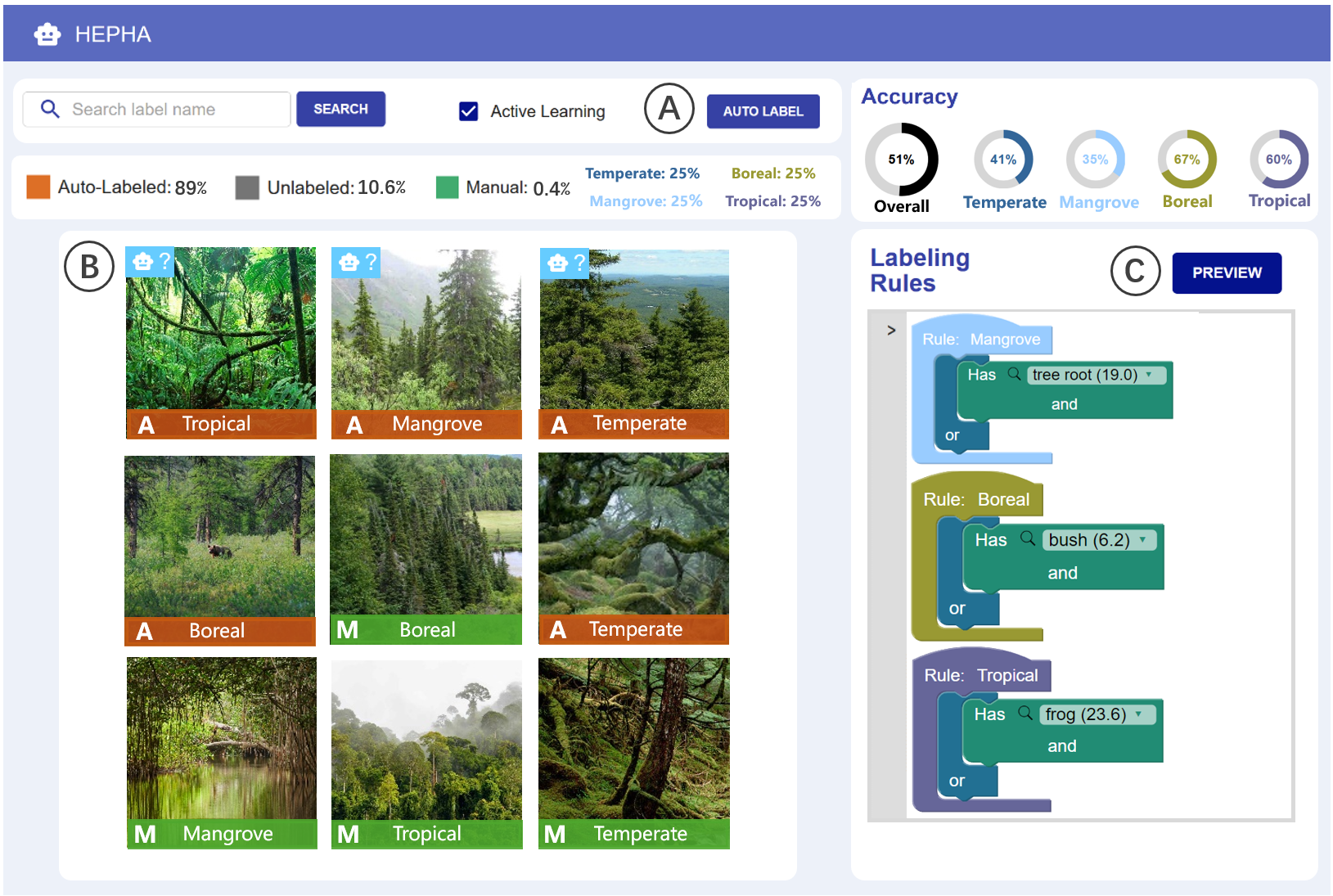Toggle the Active Learning checkbox
1333x896 pixels.
469,111
